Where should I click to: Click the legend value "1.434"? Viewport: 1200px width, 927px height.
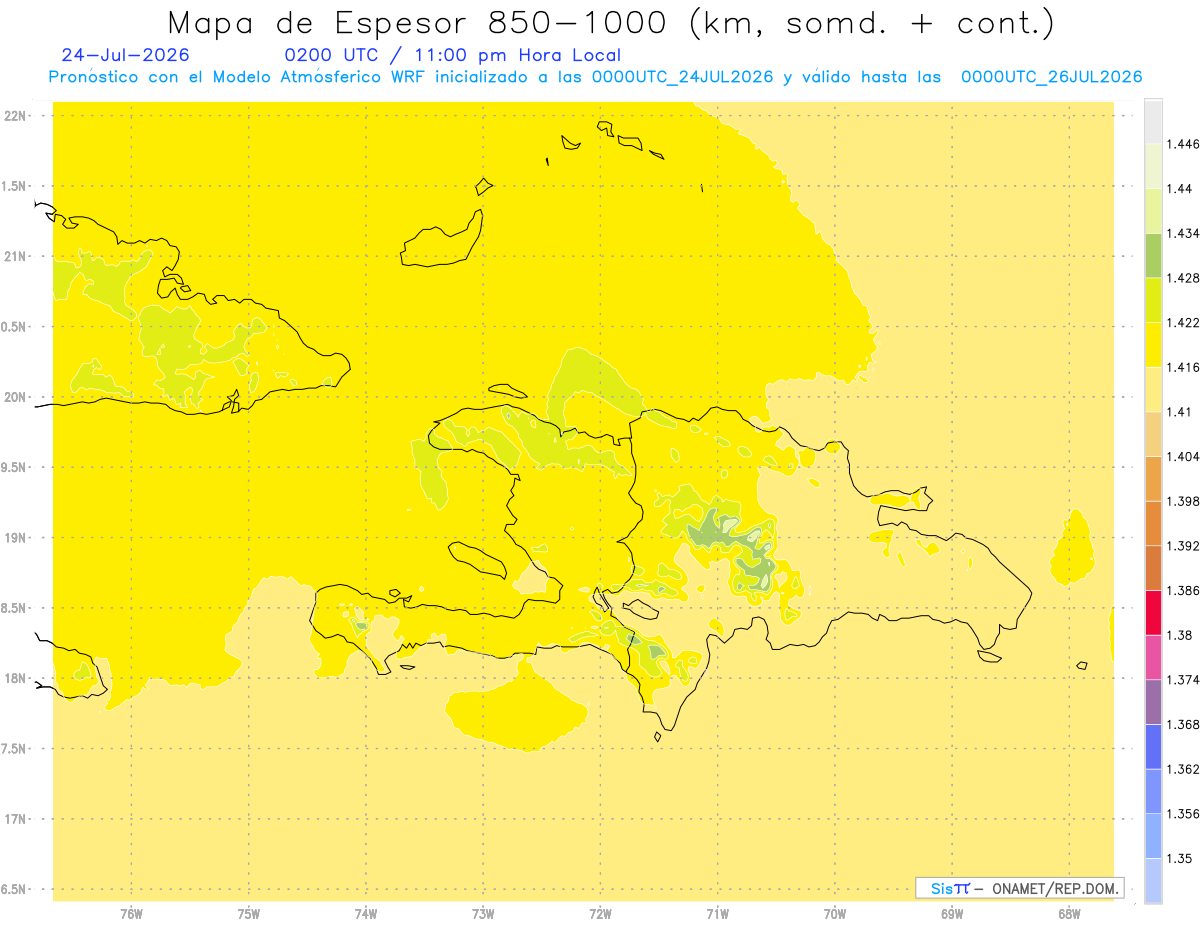click(1185, 233)
